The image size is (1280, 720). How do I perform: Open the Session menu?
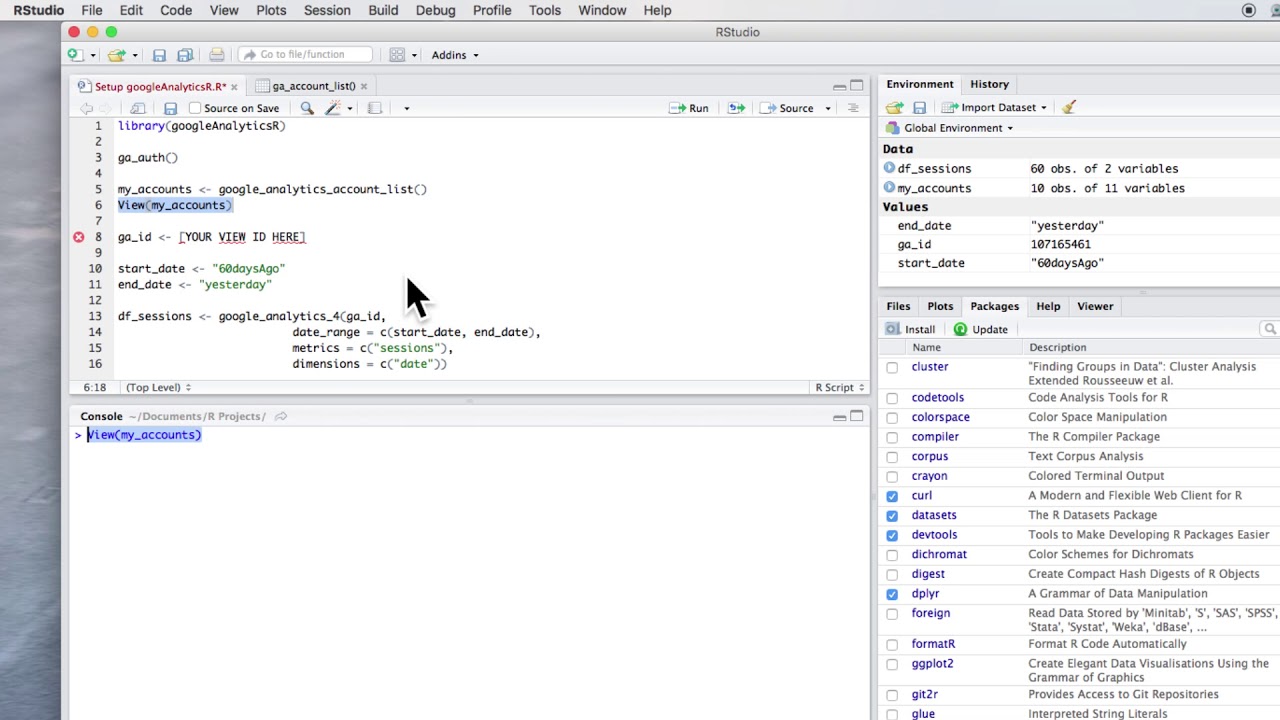point(327,10)
